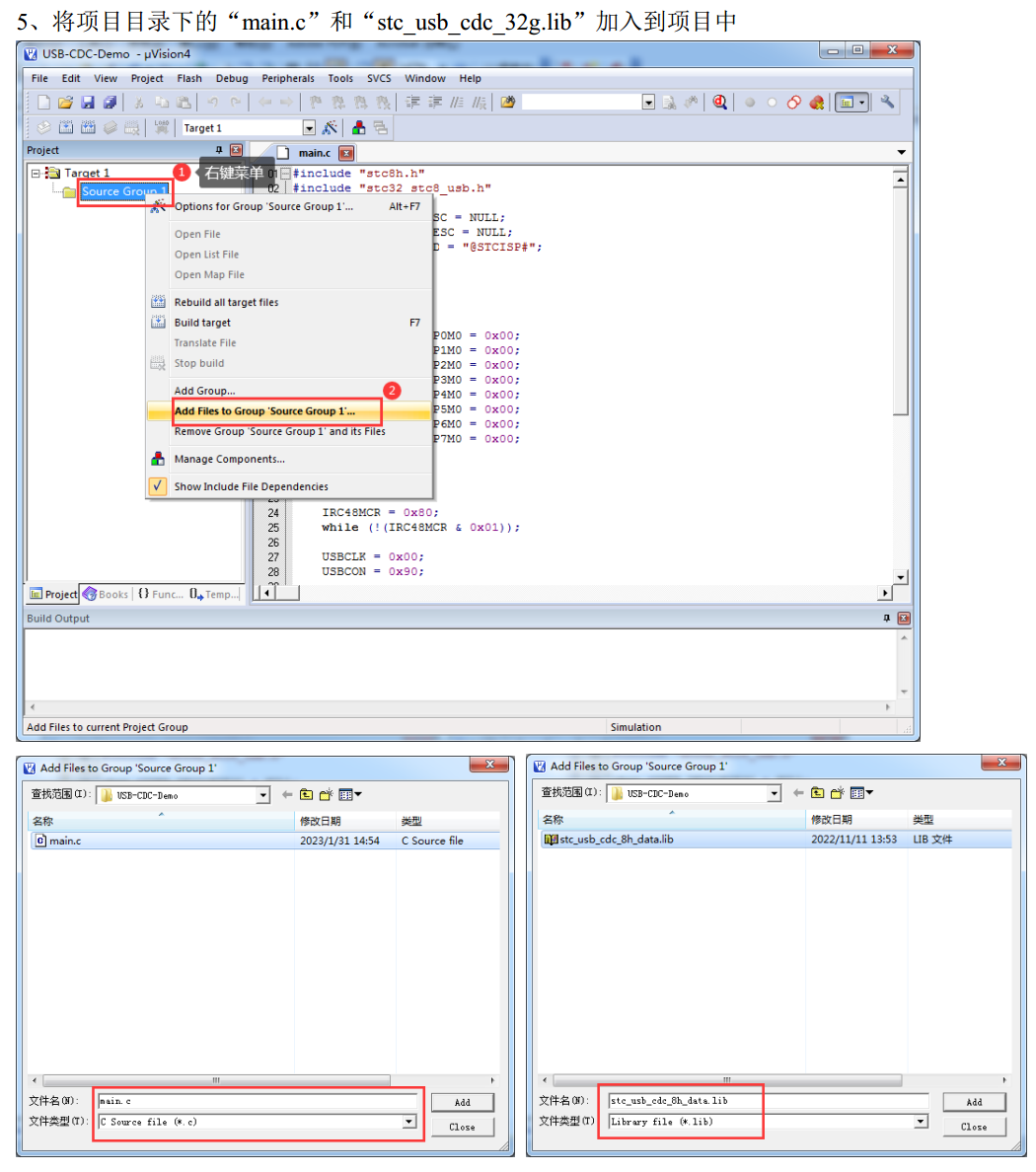This screenshot has width=1036, height=1172.
Task: Start the debug session magnifier icon
Action: point(720,103)
